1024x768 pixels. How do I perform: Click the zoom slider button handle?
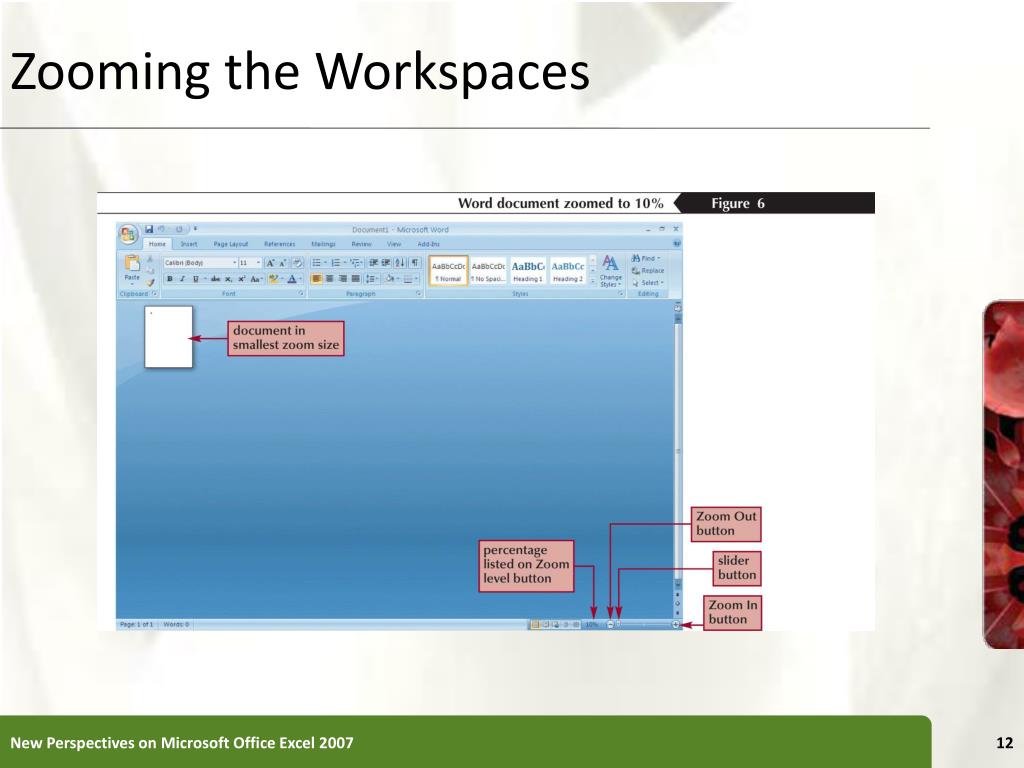pos(618,624)
